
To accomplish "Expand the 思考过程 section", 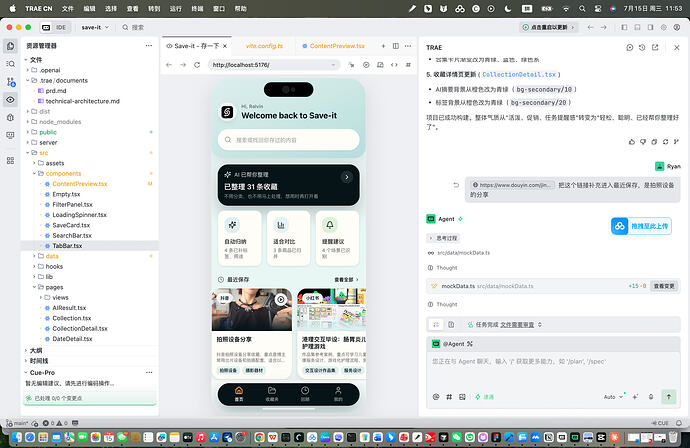I will pos(444,238).
